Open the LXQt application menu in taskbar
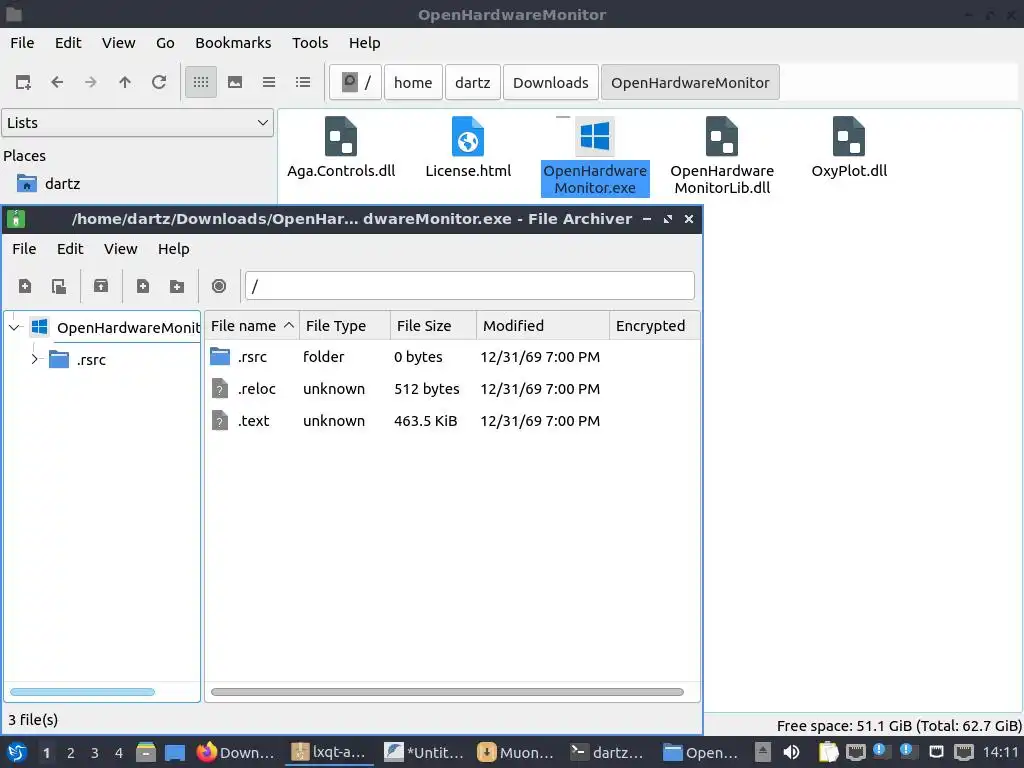1024x768 pixels. click(x=17, y=753)
